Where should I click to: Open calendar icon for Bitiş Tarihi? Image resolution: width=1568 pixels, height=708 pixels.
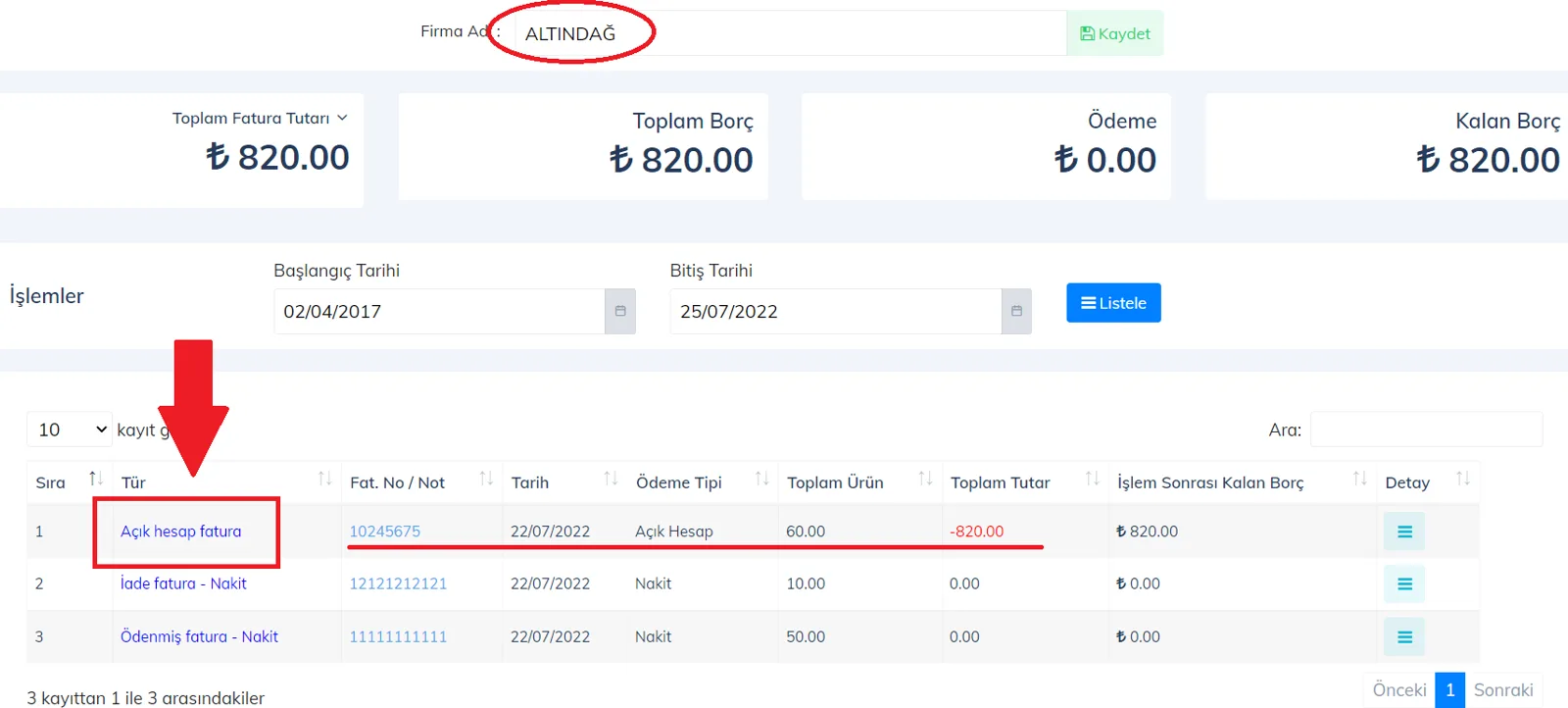click(x=1016, y=311)
